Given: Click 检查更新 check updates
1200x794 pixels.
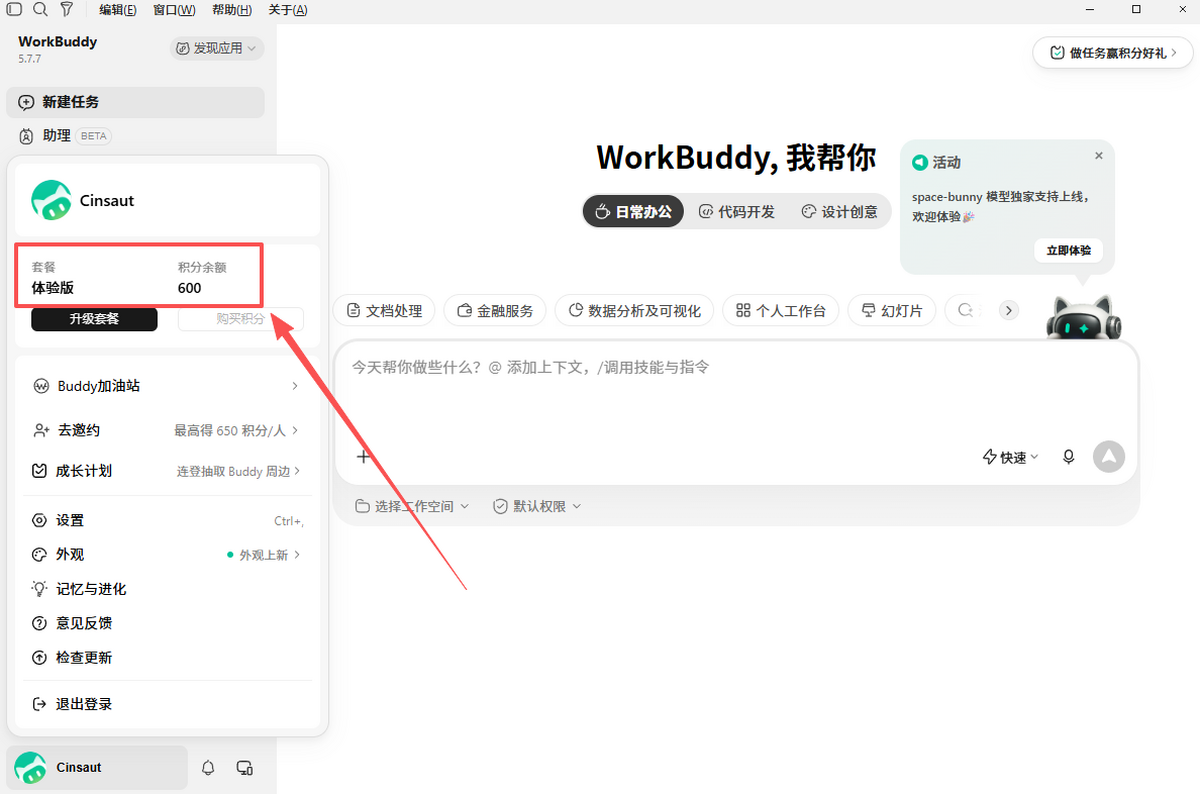Looking at the screenshot, I should tap(167, 658).
